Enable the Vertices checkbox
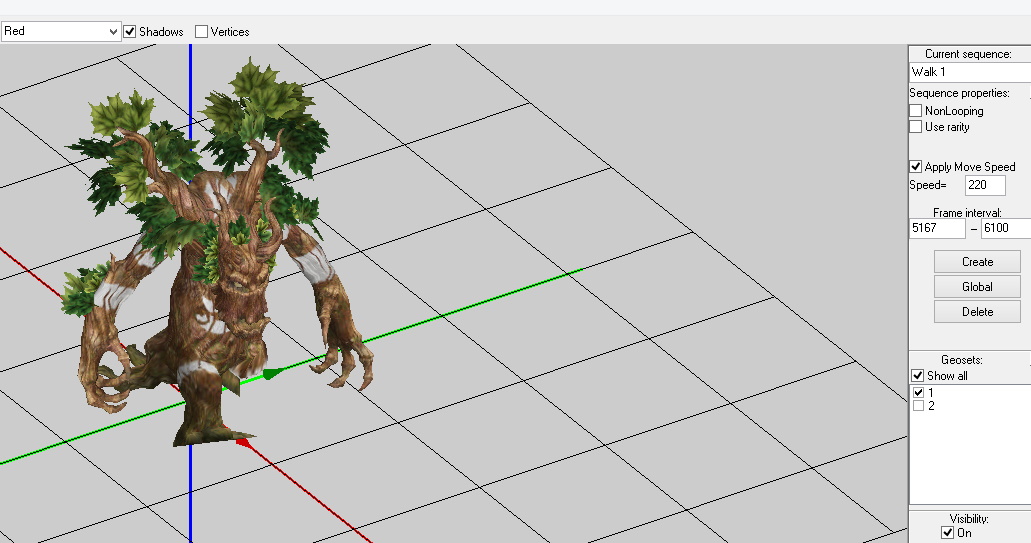 pos(202,32)
